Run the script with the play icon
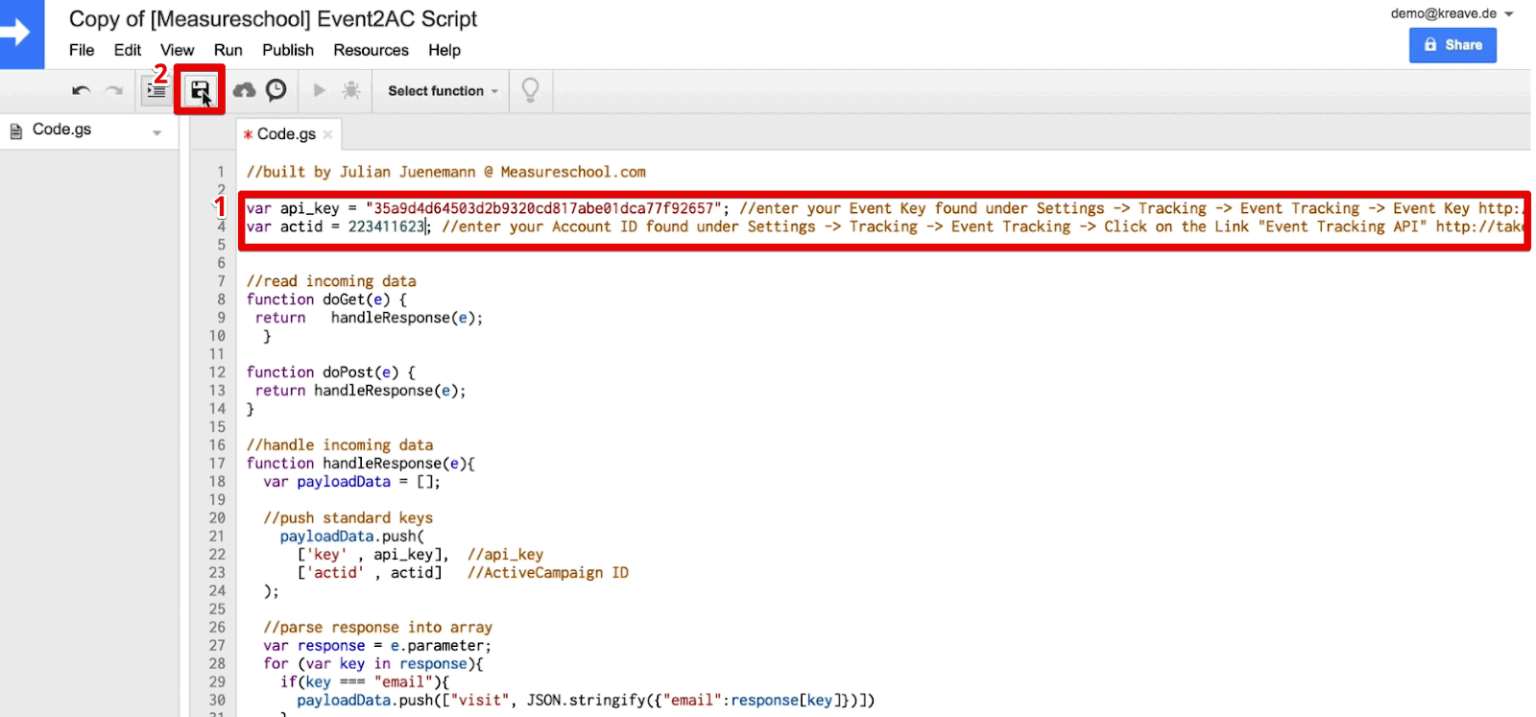 (x=318, y=90)
